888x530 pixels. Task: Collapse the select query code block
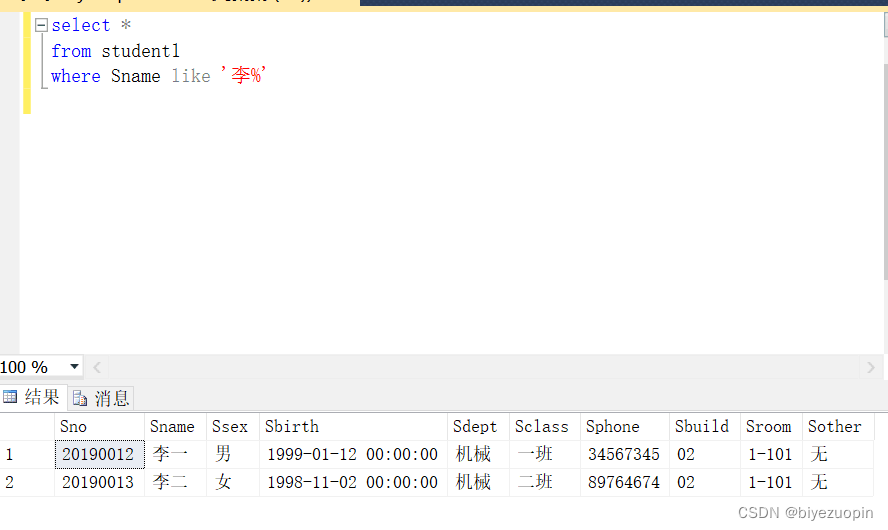pos(41,25)
